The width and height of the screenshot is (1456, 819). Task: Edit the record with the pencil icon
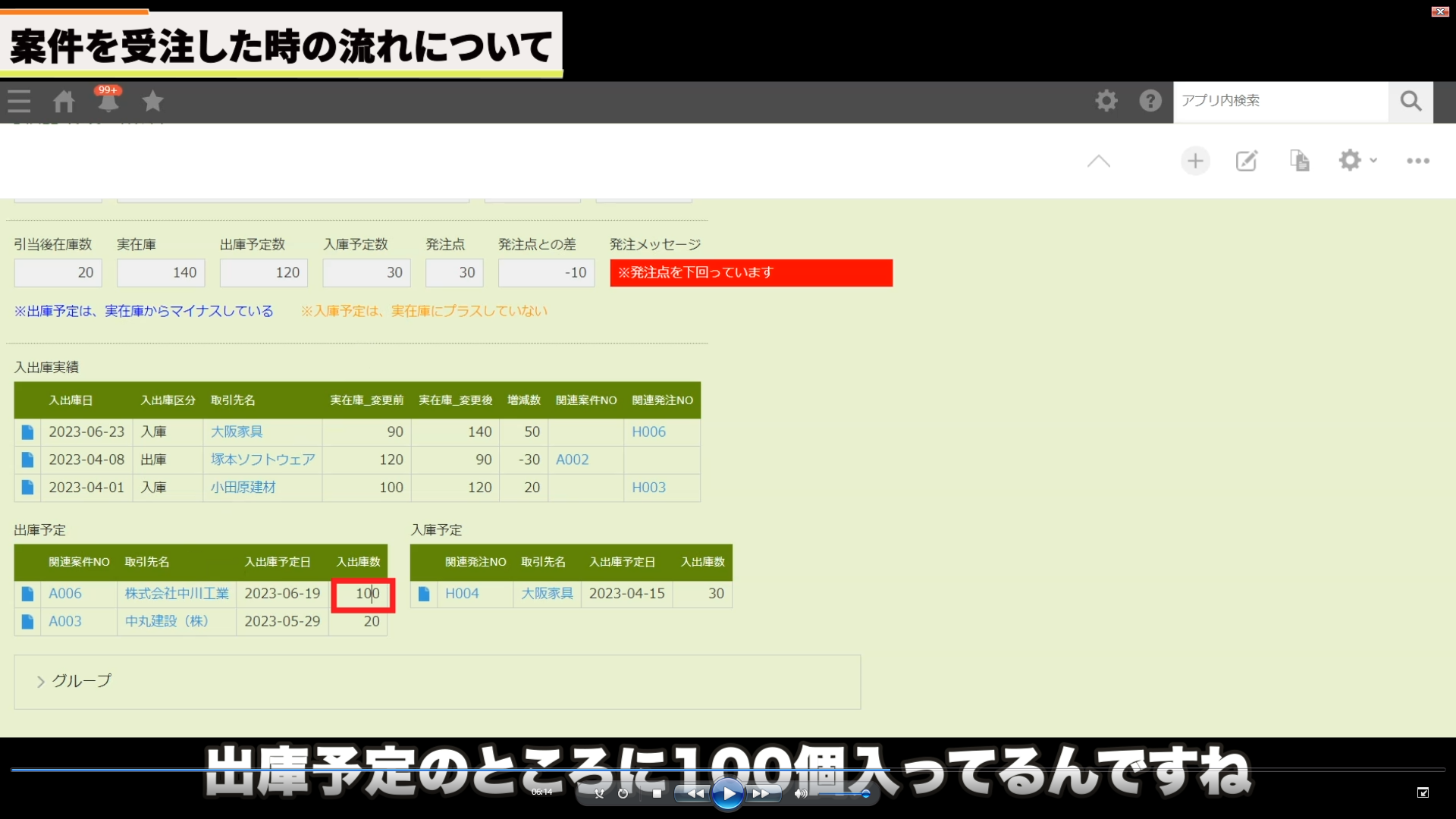pyautogui.click(x=1247, y=161)
